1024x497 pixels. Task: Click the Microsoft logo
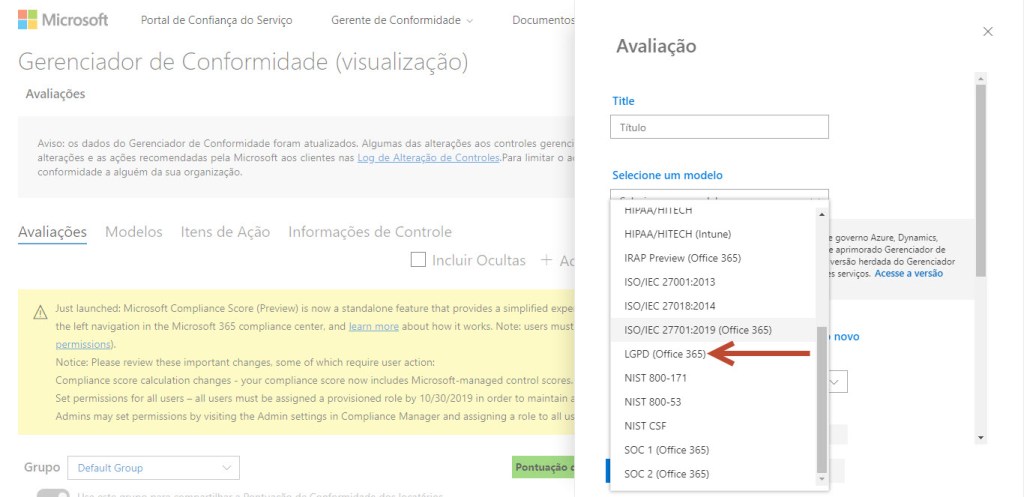[62, 20]
